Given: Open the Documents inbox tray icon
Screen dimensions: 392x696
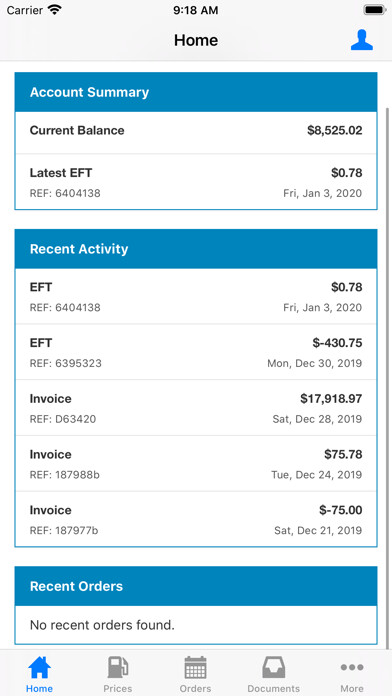Looking at the screenshot, I should (273, 667).
